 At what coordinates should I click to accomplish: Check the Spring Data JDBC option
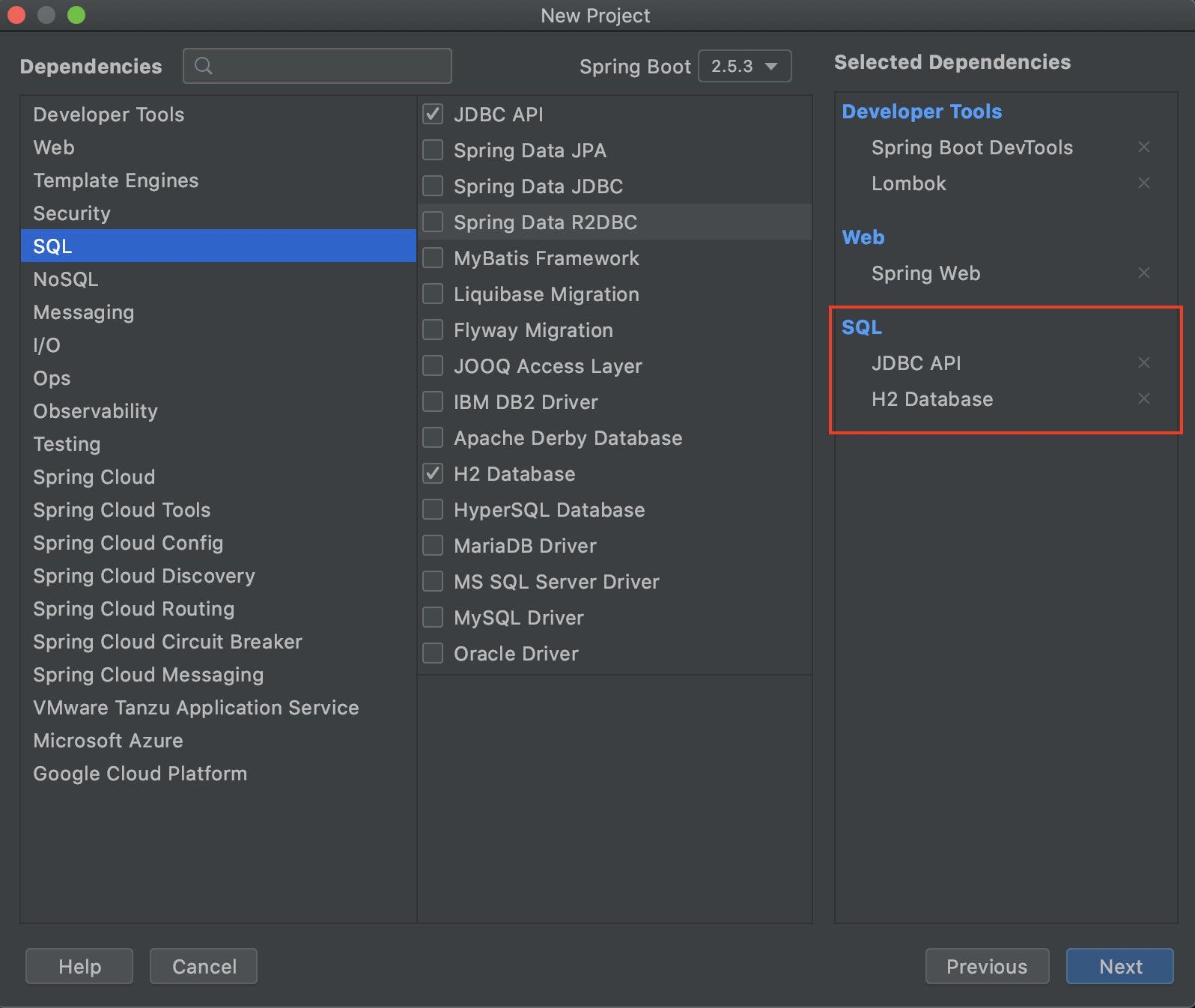coord(433,186)
